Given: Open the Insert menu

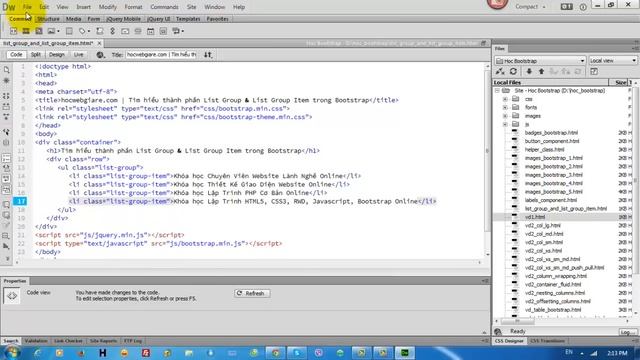Looking at the screenshot, I should tap(83, 7).
